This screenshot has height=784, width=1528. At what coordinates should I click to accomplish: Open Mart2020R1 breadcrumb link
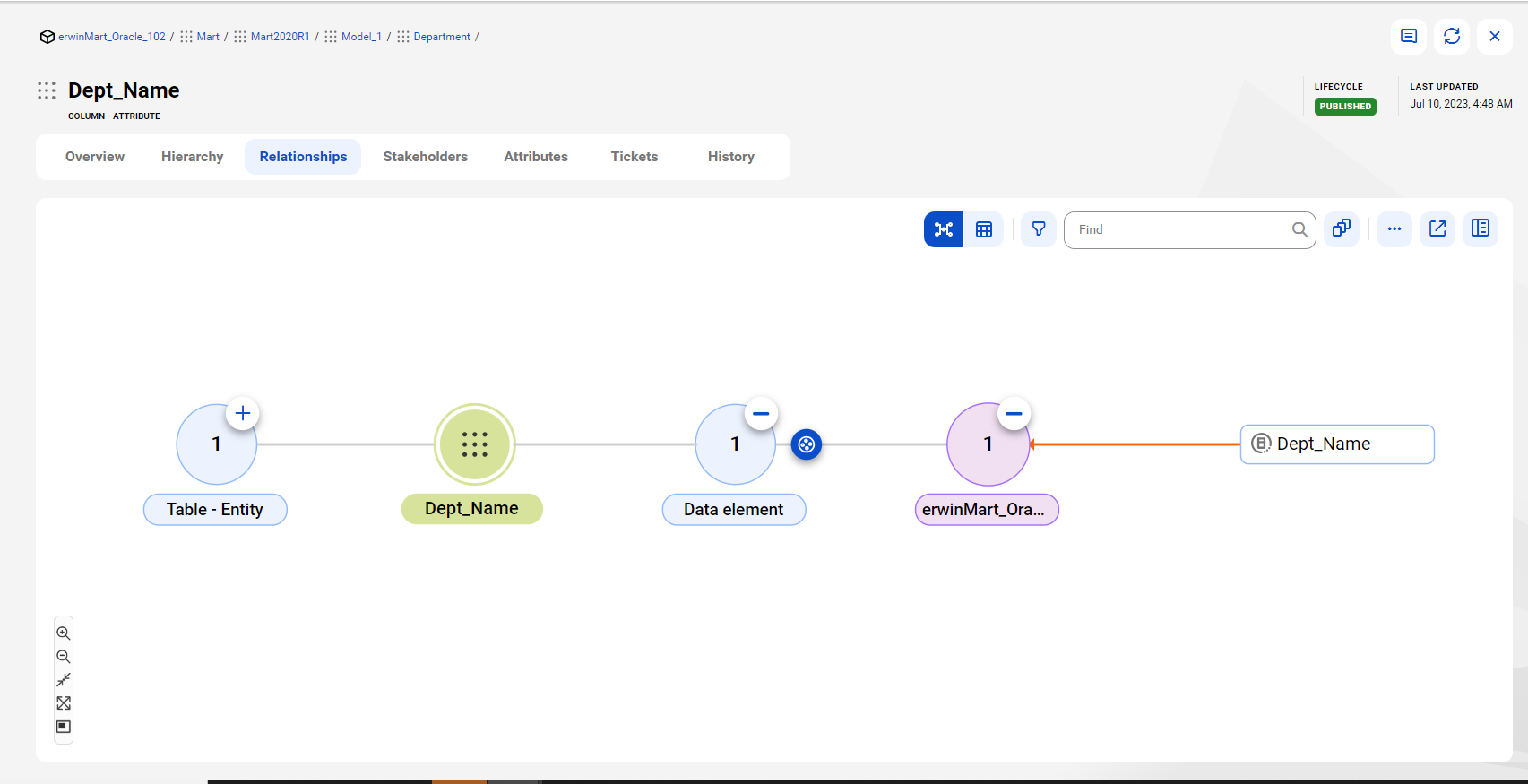(280, 37)
